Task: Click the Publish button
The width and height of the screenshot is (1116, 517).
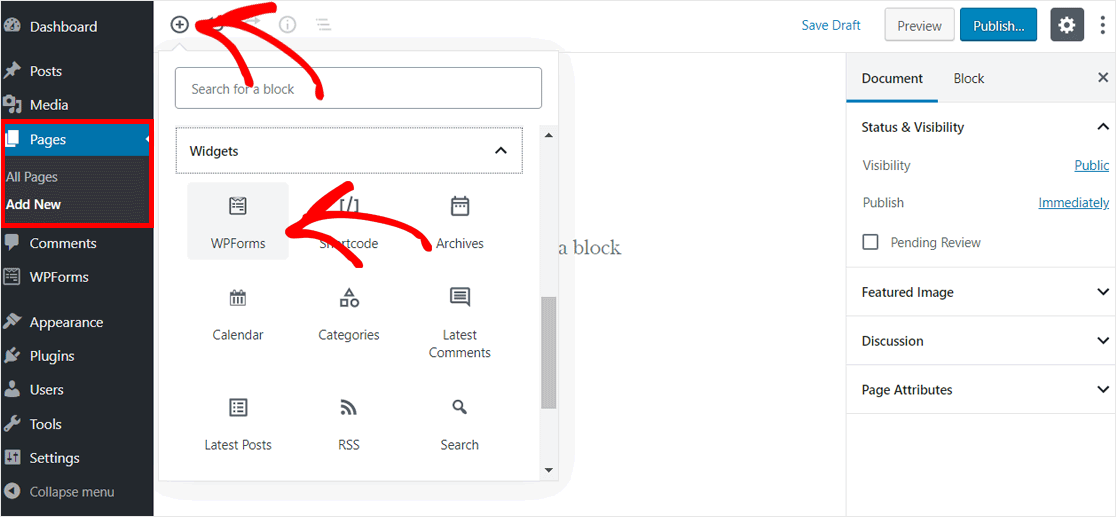Action: coord(999,26)
